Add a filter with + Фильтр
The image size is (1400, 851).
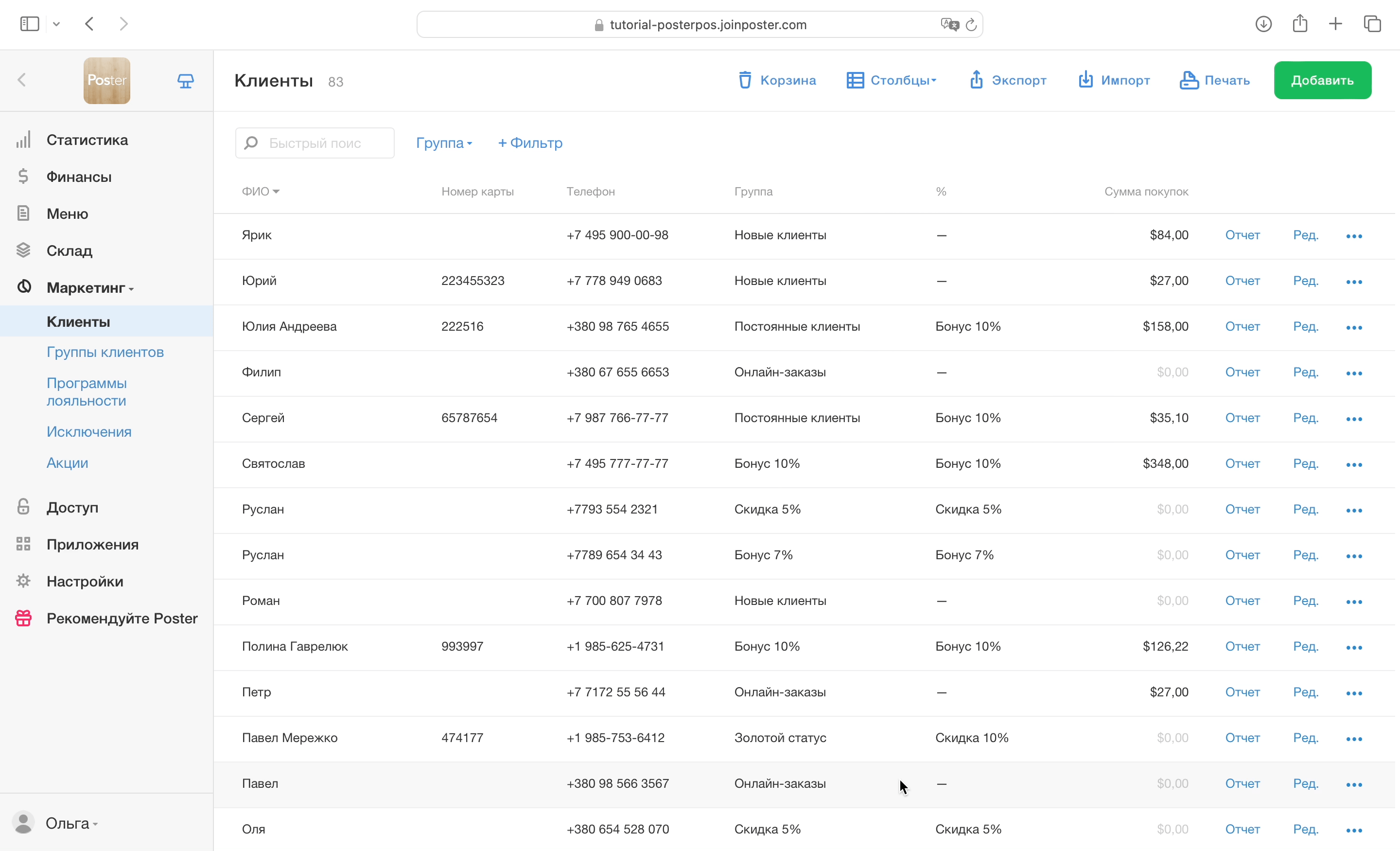(x=530, y=143)
